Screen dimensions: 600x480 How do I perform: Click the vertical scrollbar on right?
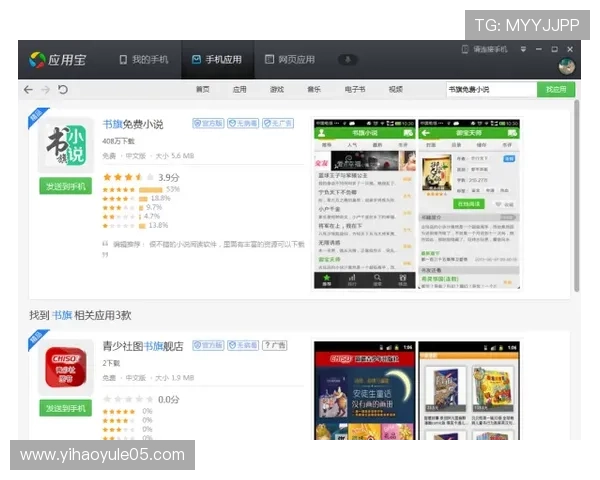click(577, 196)
